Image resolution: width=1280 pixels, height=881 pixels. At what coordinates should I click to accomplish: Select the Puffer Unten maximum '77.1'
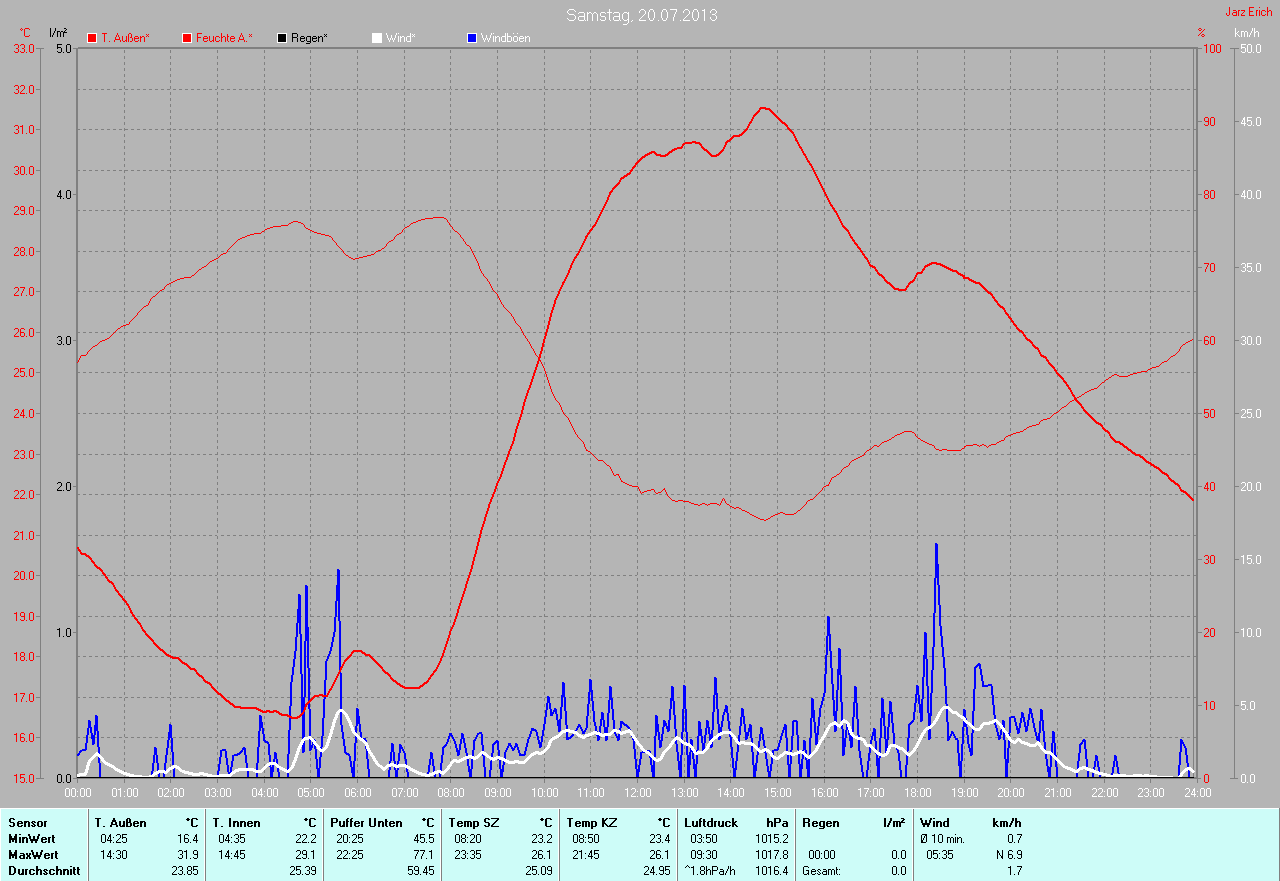(424, 855)
